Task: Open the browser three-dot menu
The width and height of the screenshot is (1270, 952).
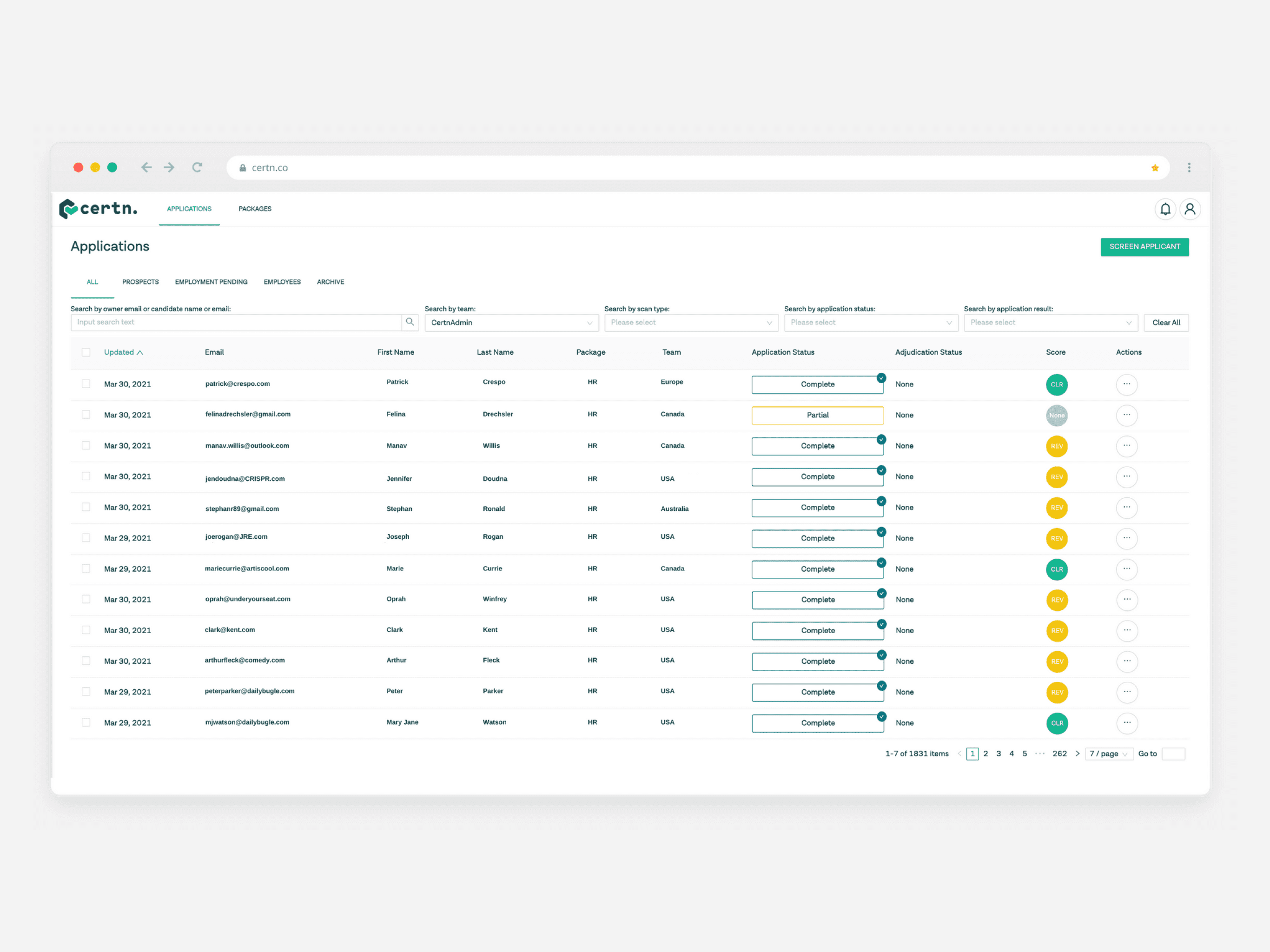Action: click(1189, 168)
